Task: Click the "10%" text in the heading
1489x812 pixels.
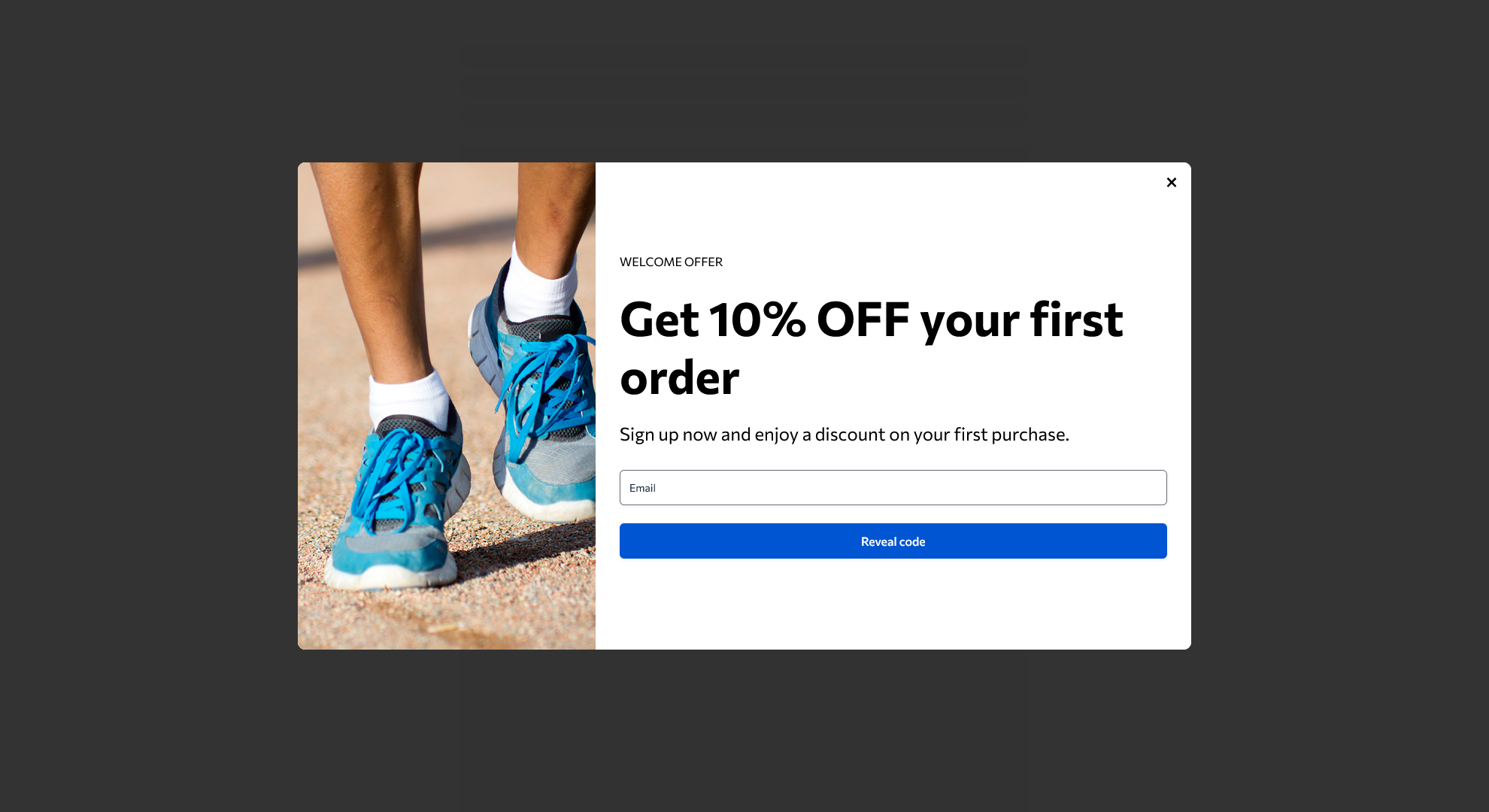Action: (x=757, y=320)
